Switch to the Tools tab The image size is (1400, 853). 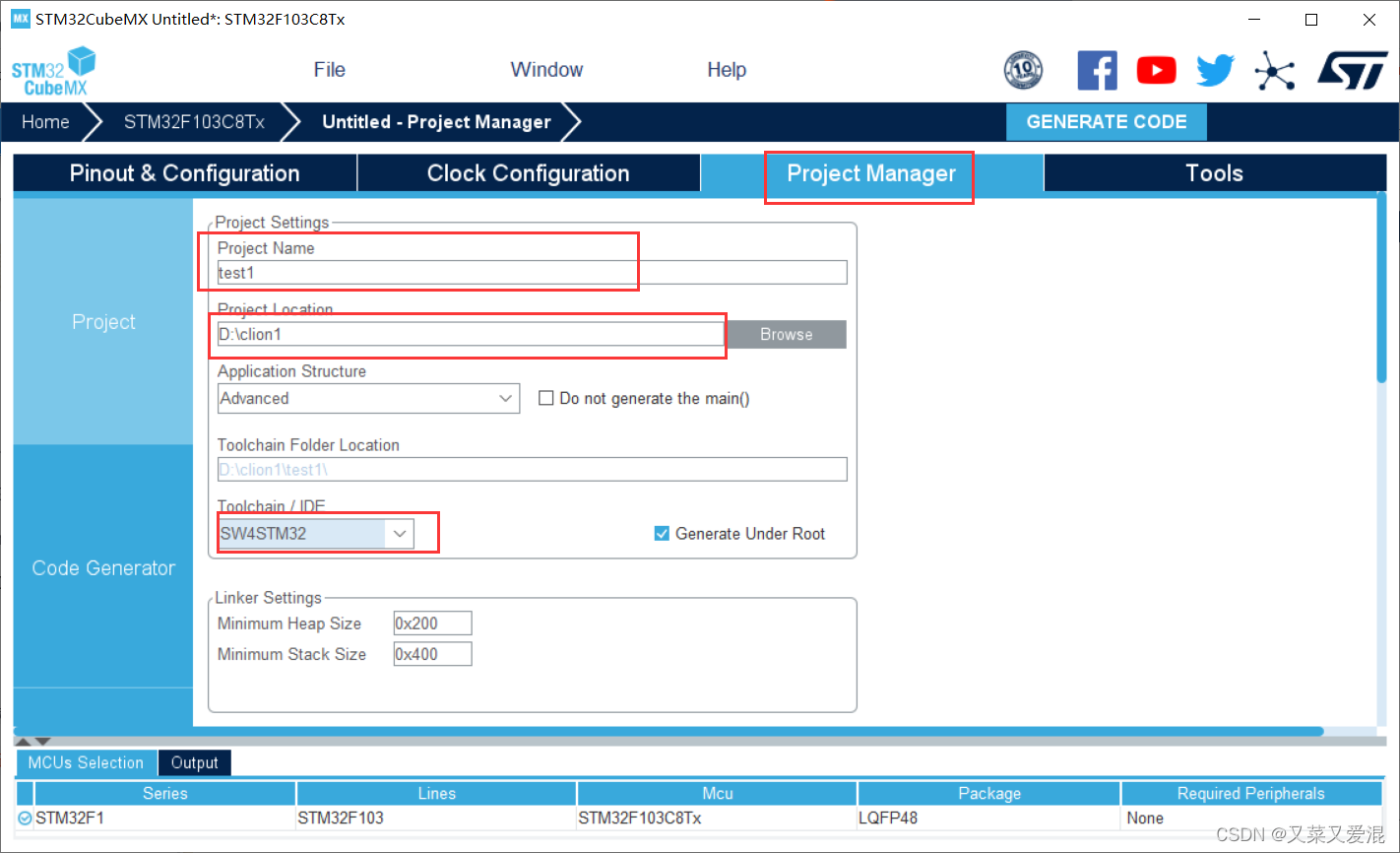[x=1215, y=173]
